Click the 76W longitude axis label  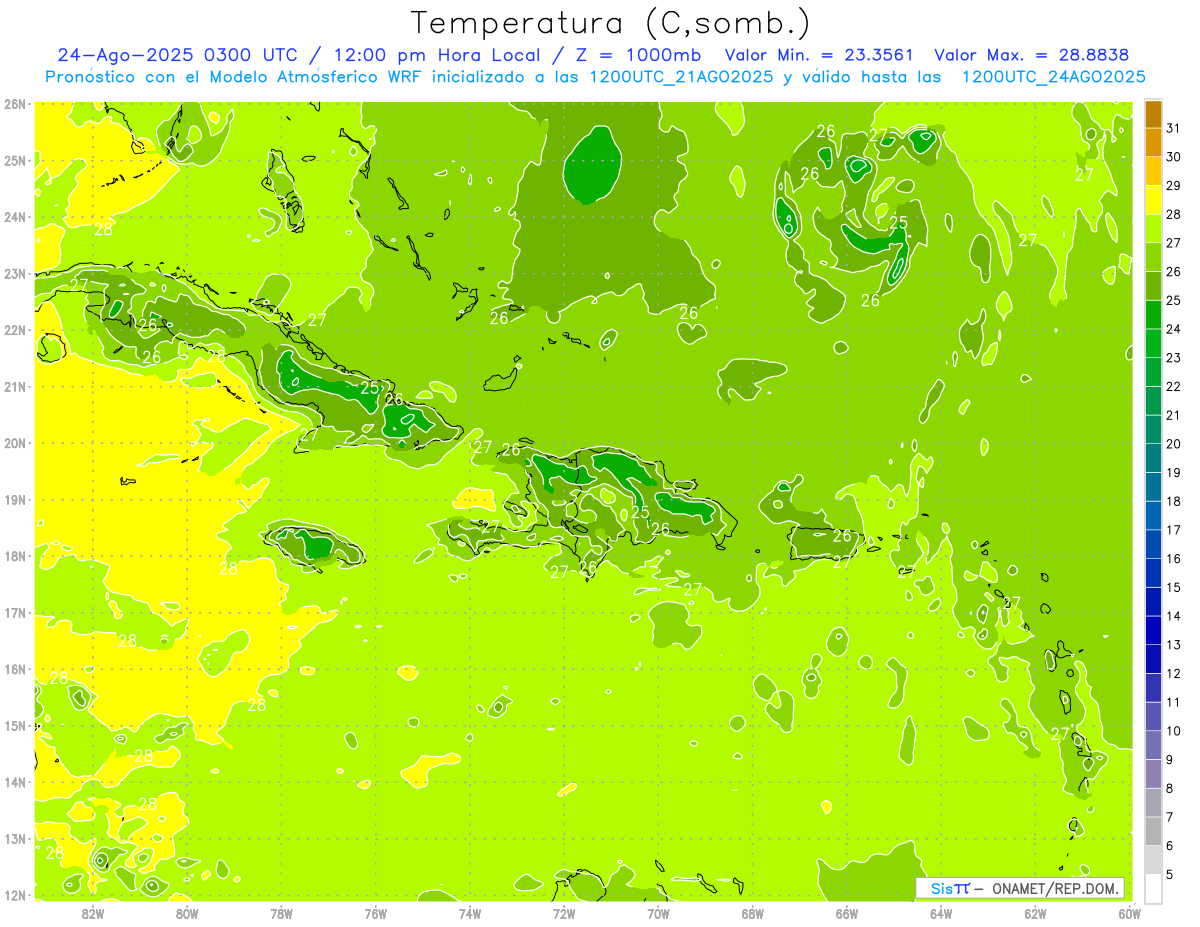[376, 912]
